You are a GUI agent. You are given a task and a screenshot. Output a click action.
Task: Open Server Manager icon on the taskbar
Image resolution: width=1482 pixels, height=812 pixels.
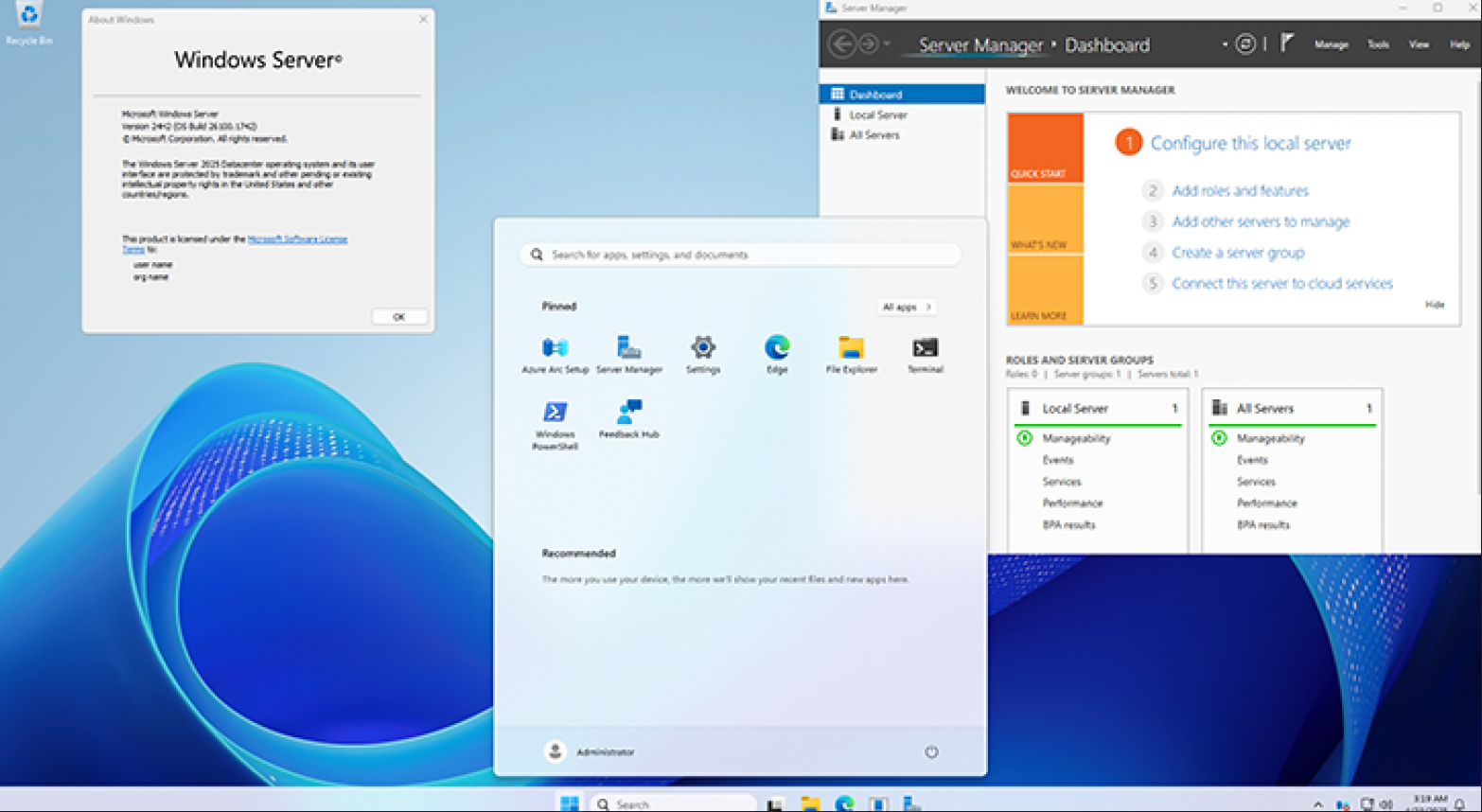(911, 803)
